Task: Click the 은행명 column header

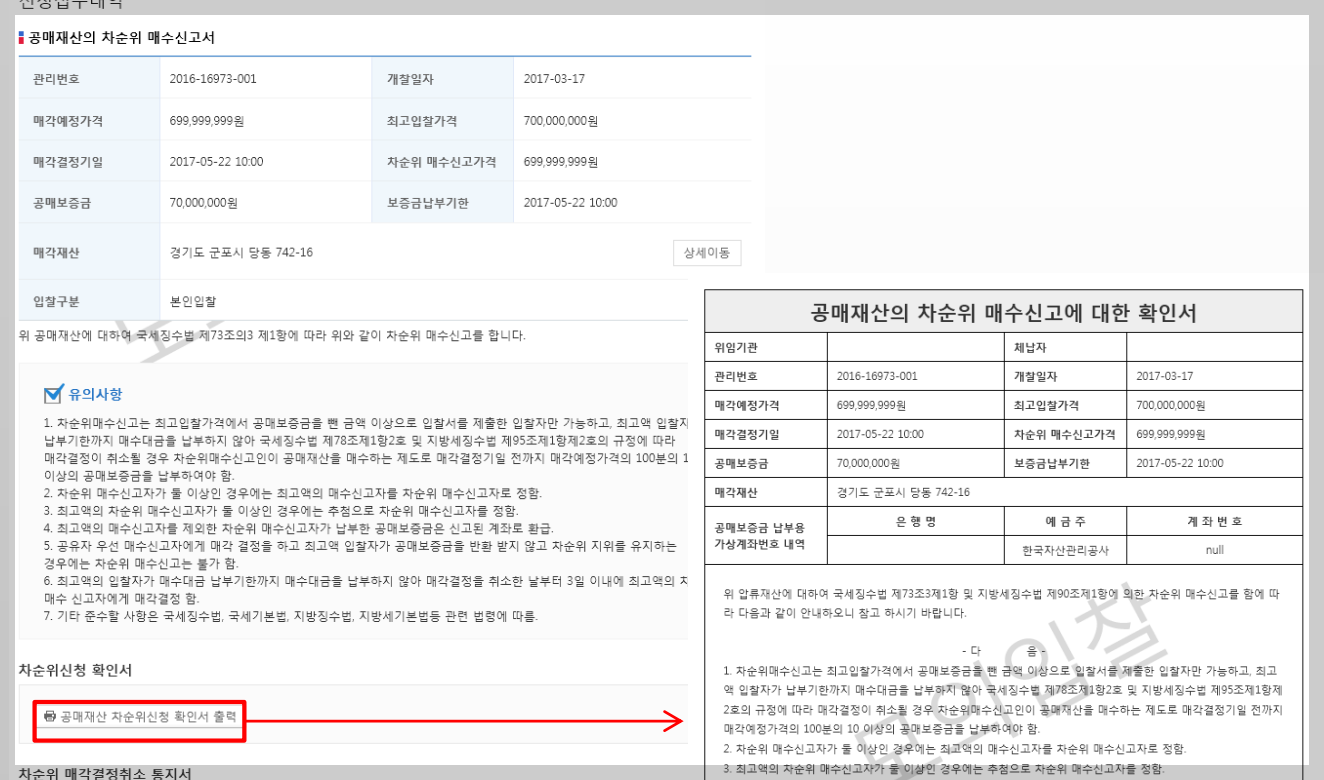Action: coord(915,520)
